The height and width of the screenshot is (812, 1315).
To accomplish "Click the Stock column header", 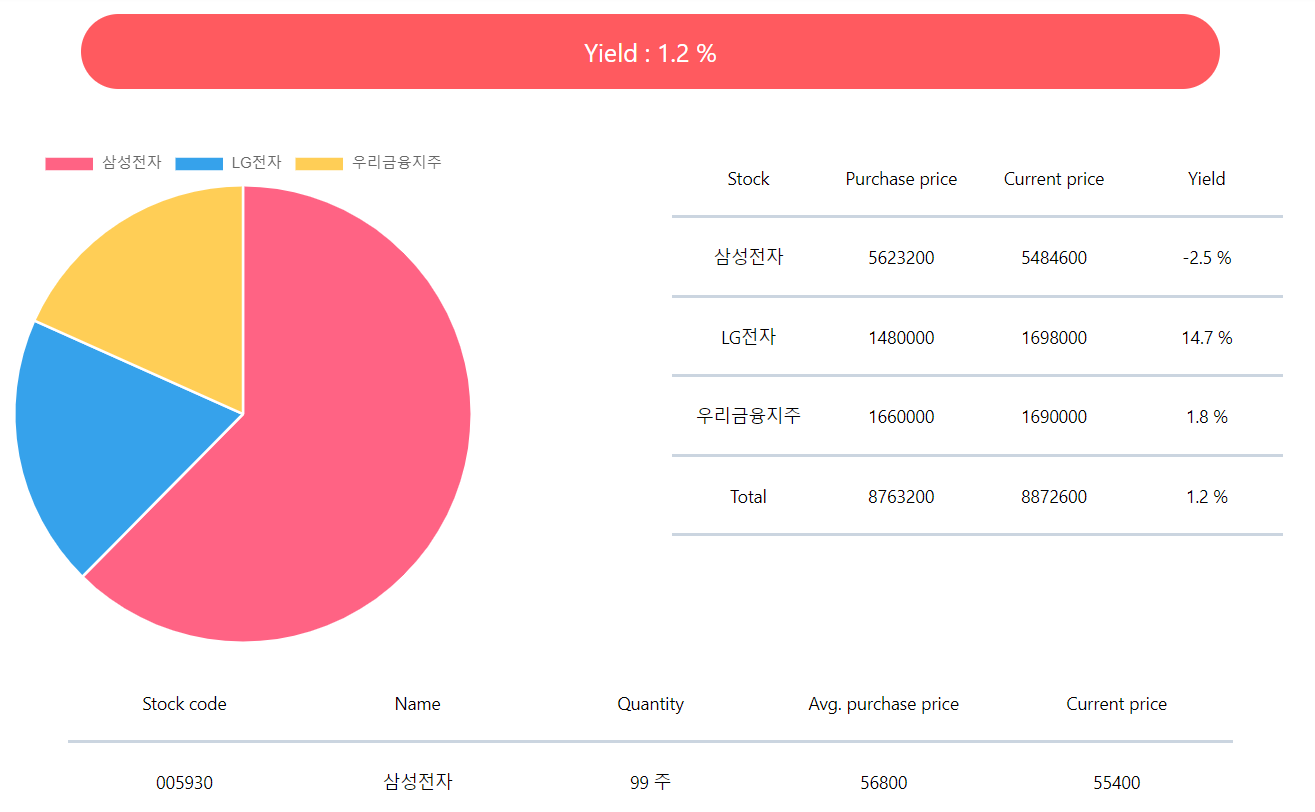I will 748,179.
